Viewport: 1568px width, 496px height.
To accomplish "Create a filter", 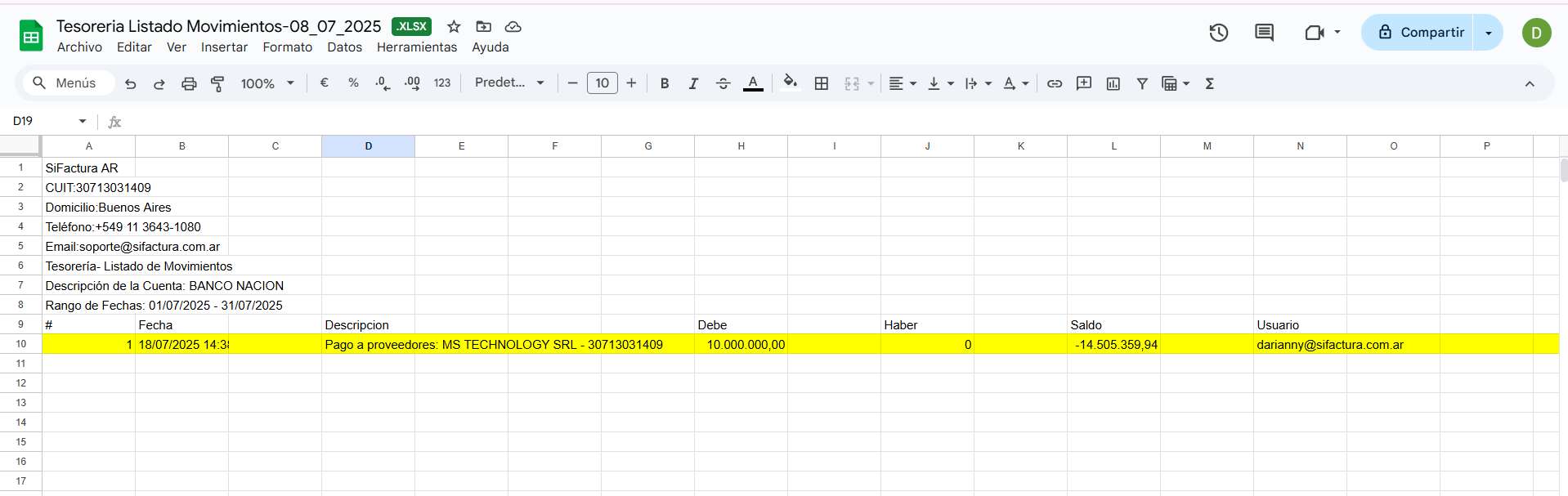I will pos(1142,83).
